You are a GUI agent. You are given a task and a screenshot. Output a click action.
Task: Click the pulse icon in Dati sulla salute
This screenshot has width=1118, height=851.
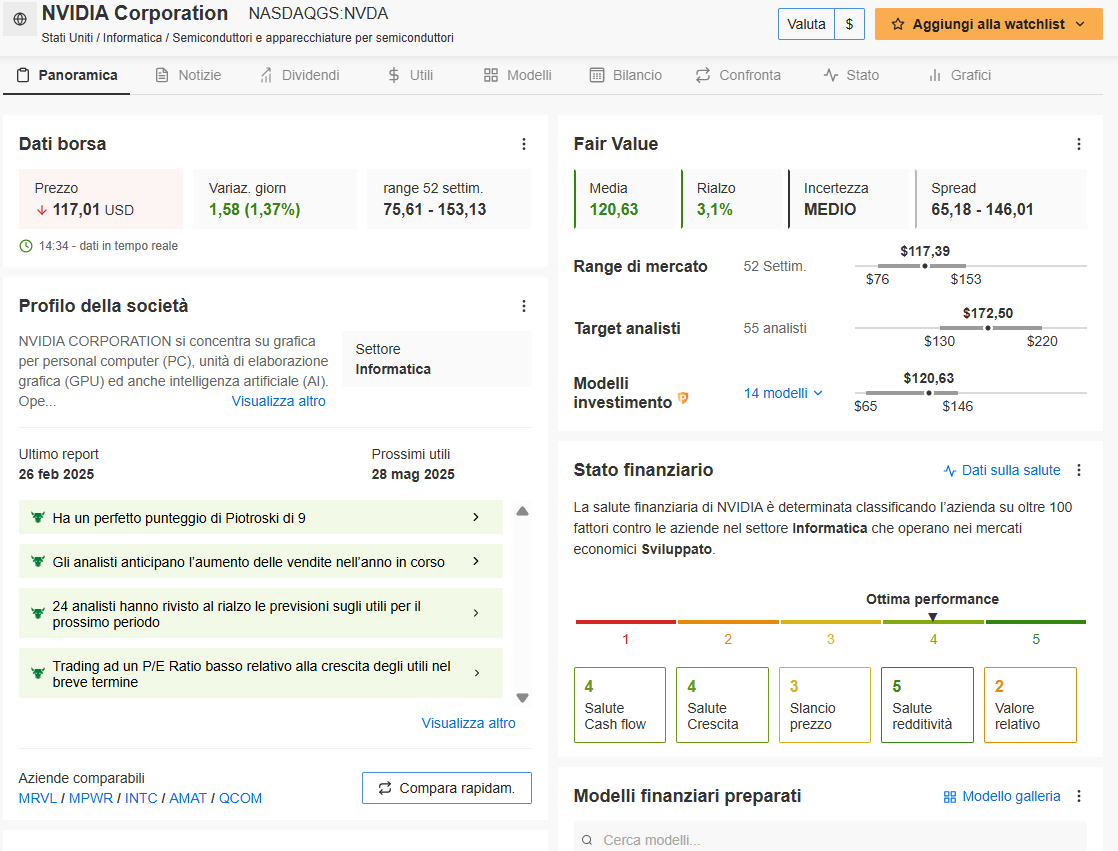(x=950, y=470)
